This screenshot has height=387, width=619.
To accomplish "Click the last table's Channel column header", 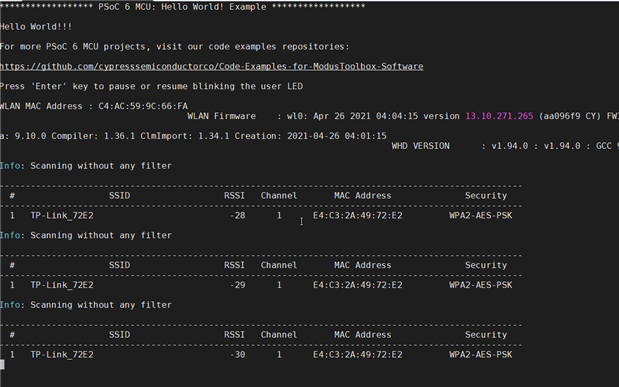I will pyautogui.click(x=279, y=335).
